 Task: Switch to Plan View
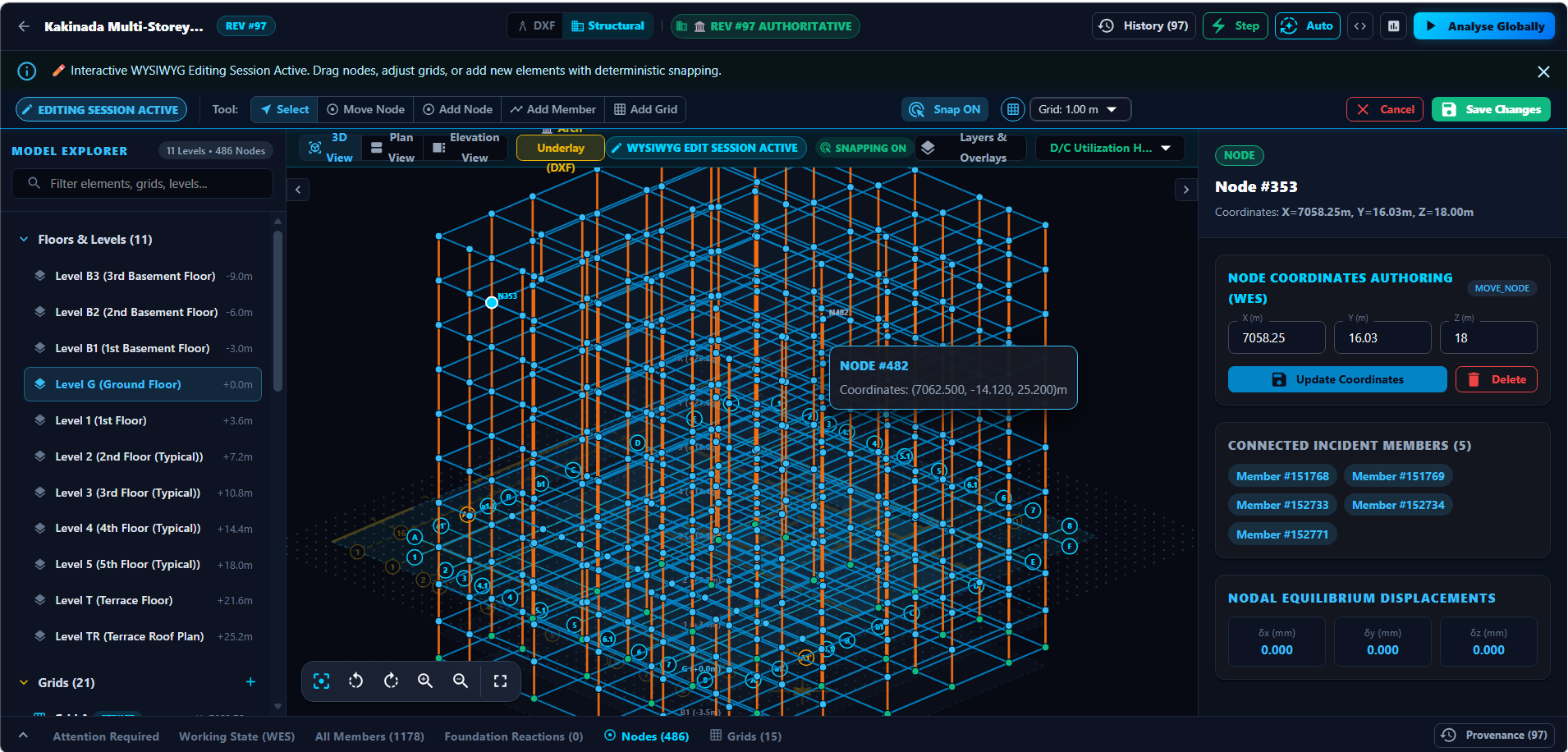point(392,148)
